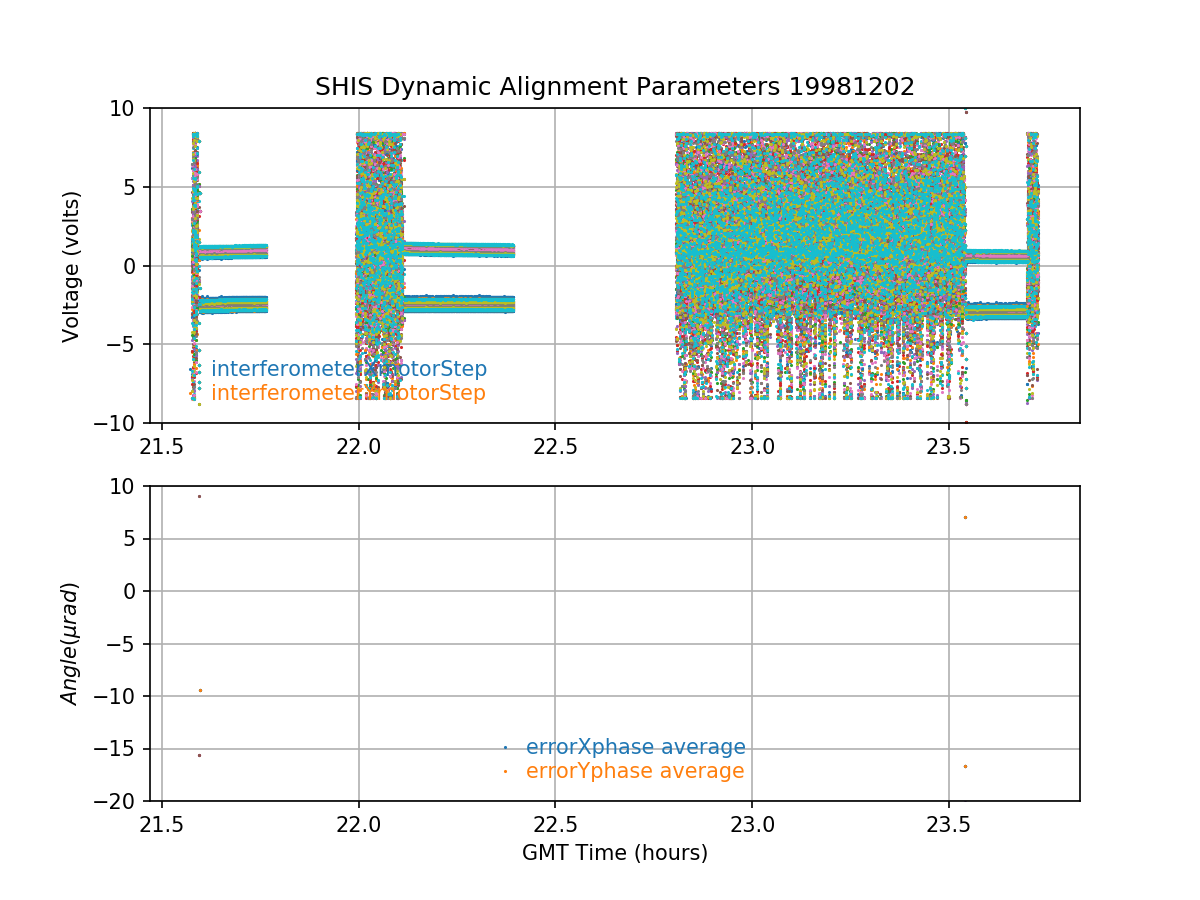
Task: Click the GMT Time (hours) axis label
Action: coord(614,853)
